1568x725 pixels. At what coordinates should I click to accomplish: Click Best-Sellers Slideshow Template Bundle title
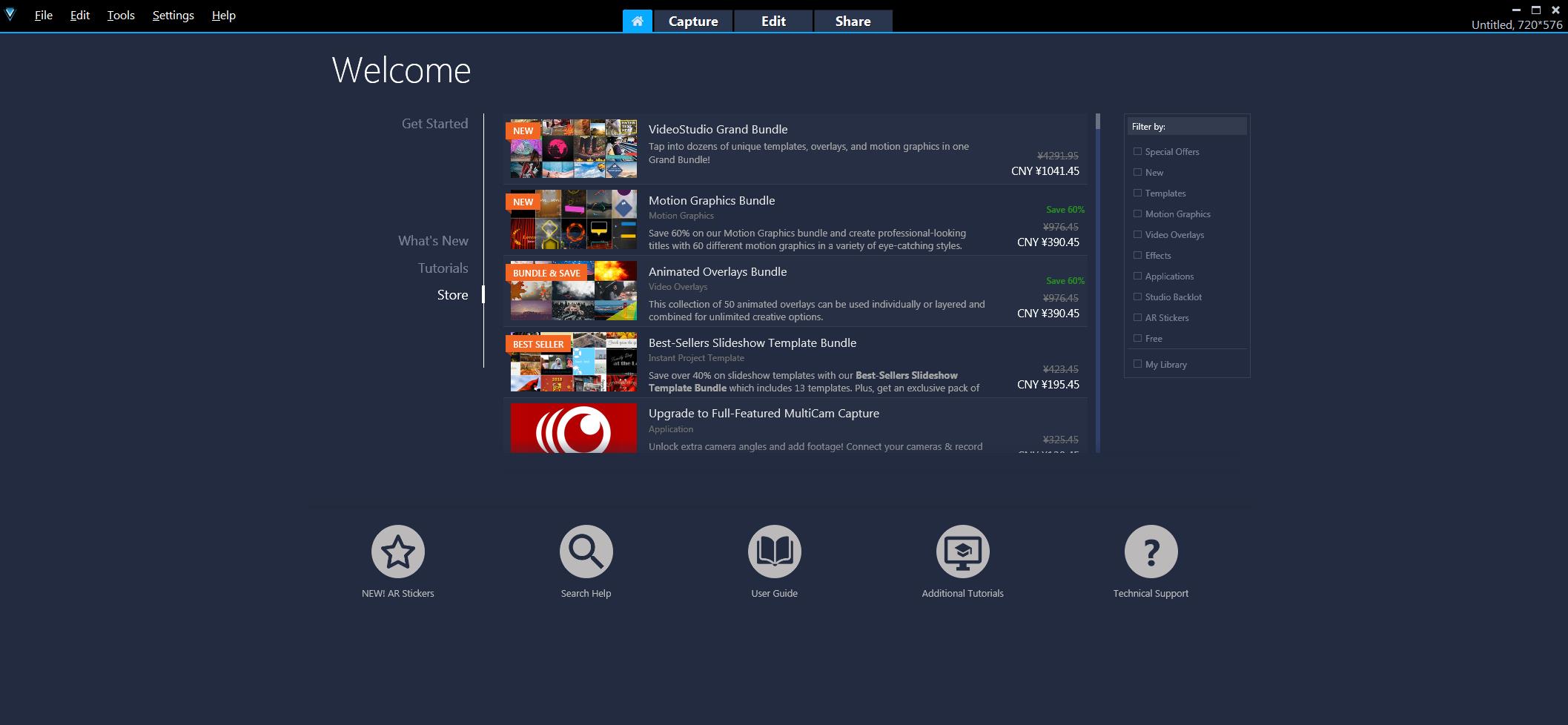pos(752,343)
